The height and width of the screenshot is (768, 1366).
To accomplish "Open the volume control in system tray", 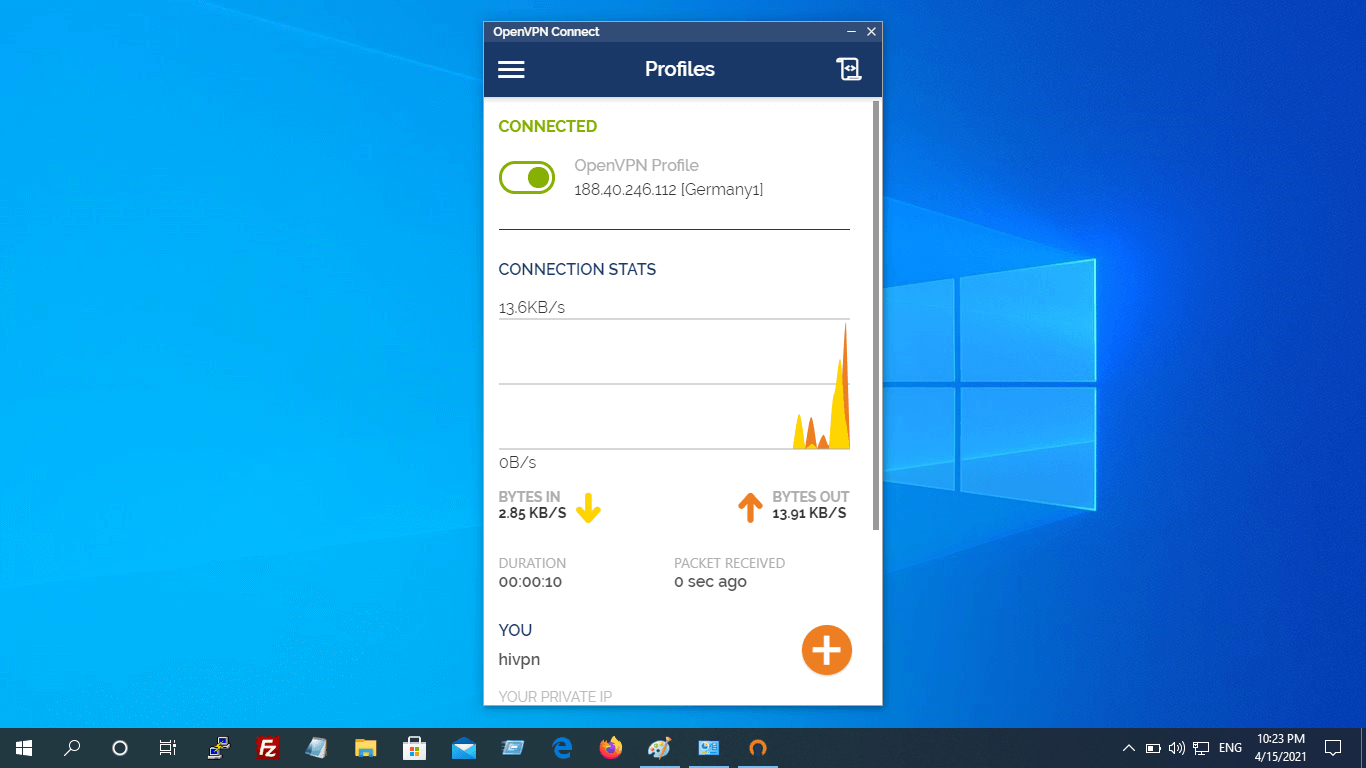I will click(1176, 748).
